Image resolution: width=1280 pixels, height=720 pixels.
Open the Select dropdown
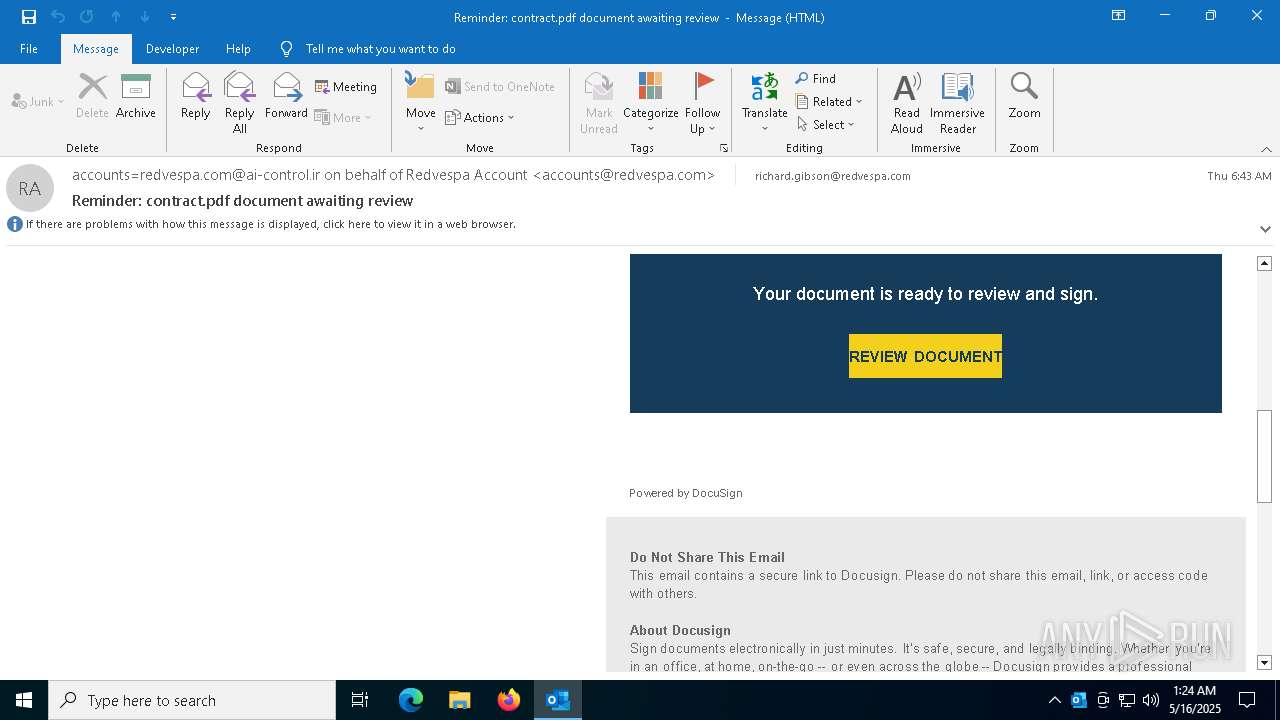(x=826, y=124)
